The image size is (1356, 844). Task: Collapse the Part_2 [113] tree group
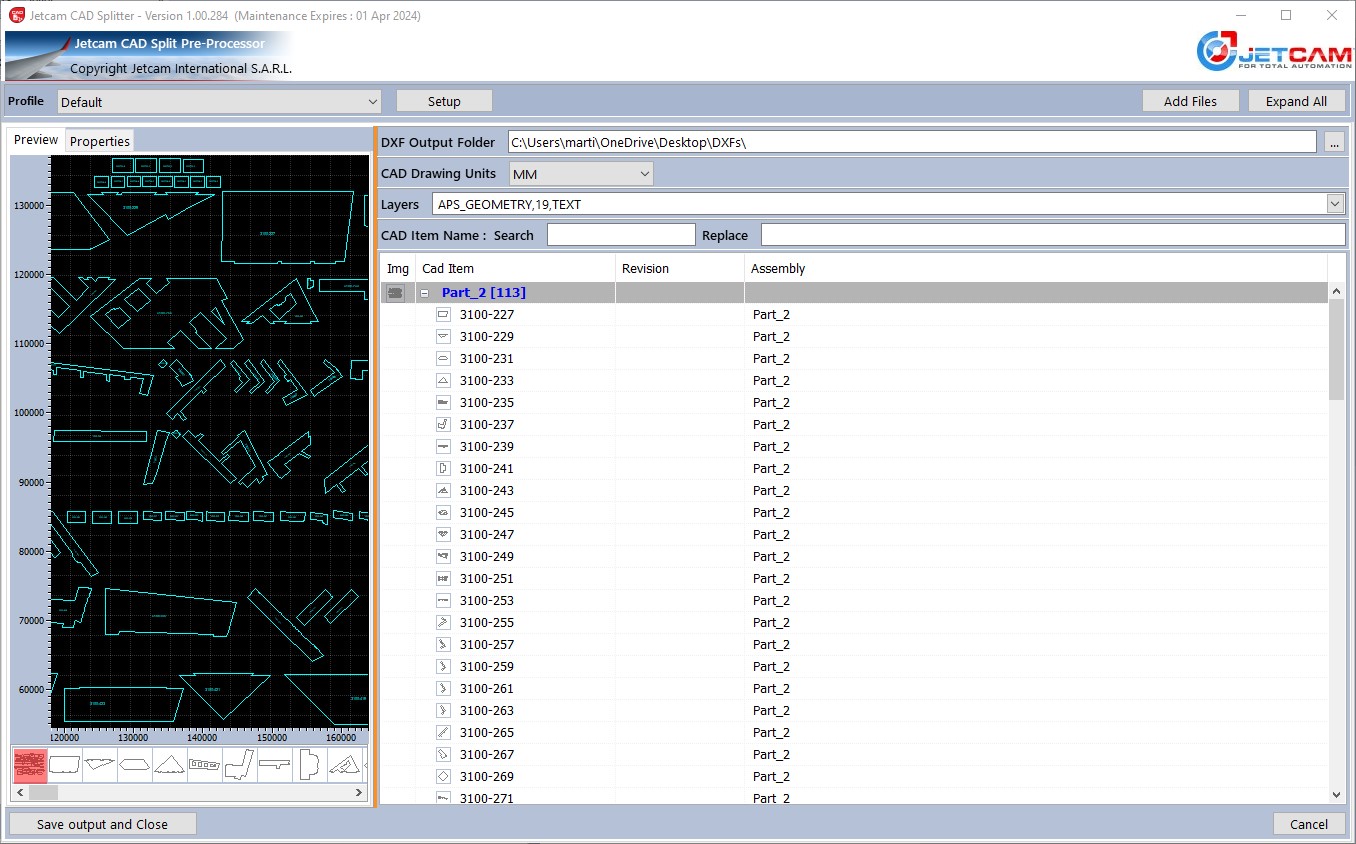[424, 293]
